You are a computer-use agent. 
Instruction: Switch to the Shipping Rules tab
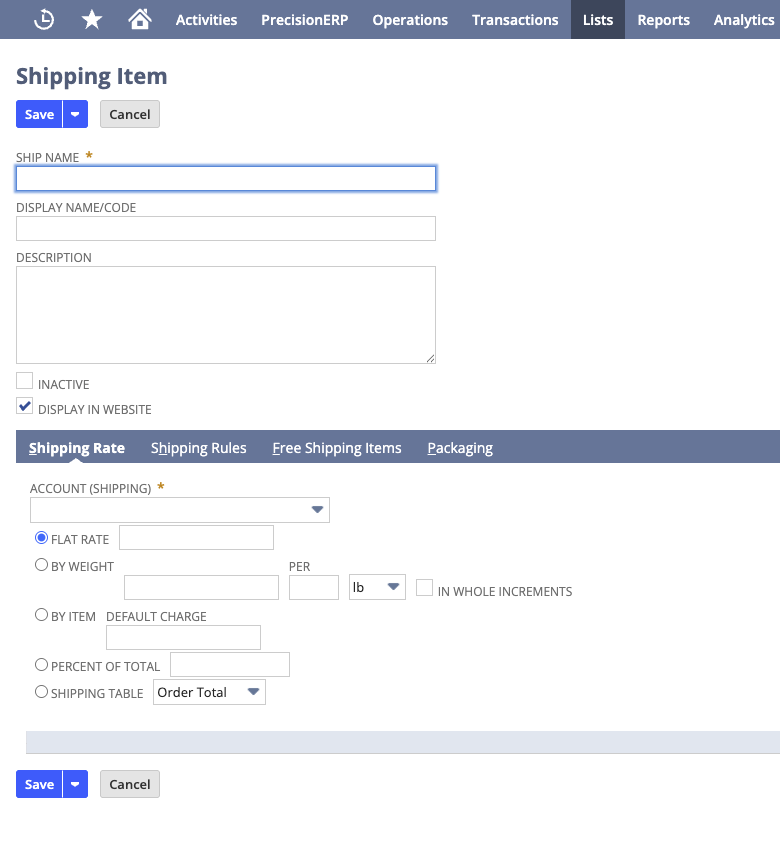click(x=198, y=448)
